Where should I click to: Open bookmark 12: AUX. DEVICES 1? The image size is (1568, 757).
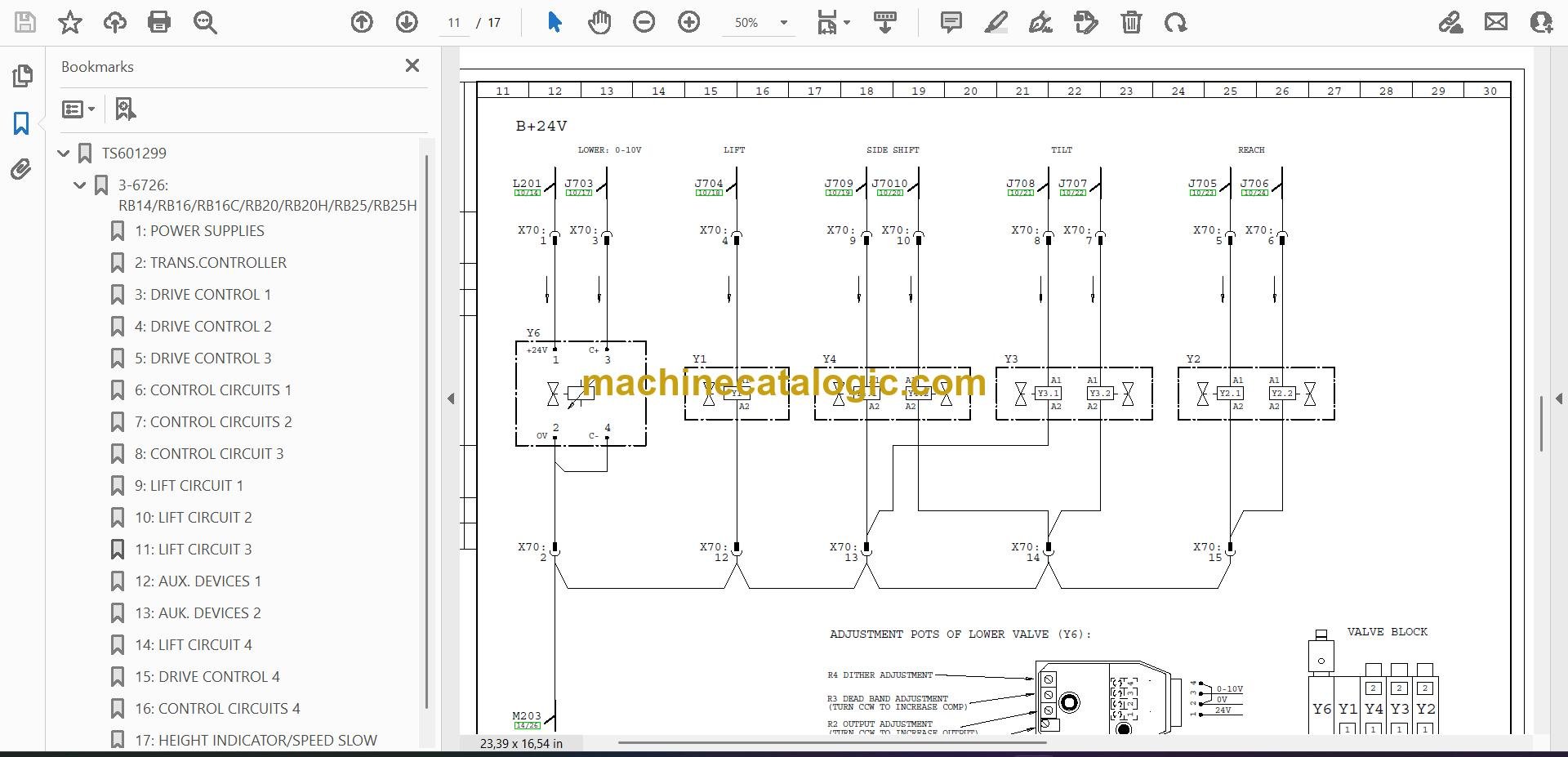click(x=198, y=581)
